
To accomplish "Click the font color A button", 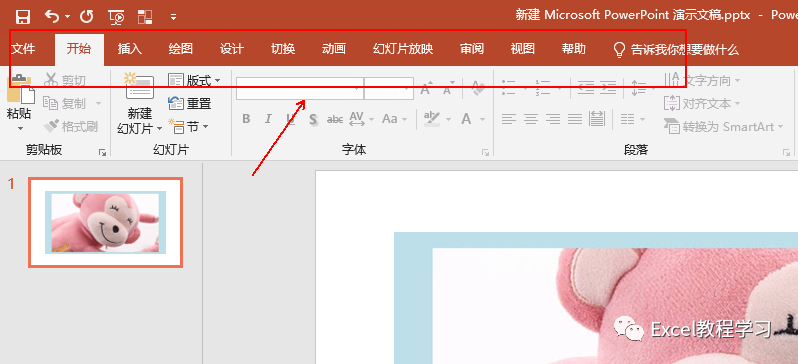I will 466,119.
